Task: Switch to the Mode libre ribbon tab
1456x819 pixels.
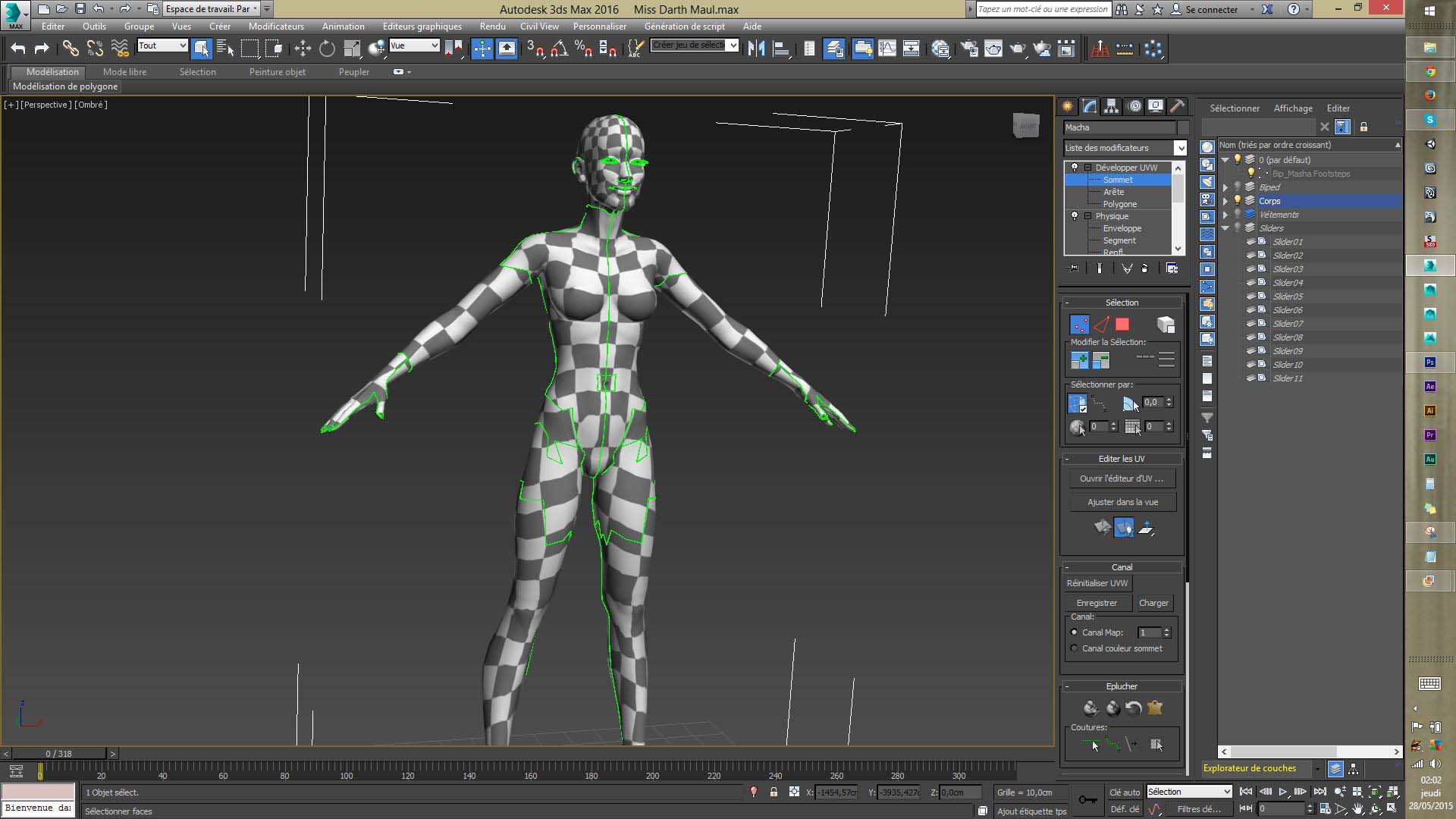Action: coord(124,72)
